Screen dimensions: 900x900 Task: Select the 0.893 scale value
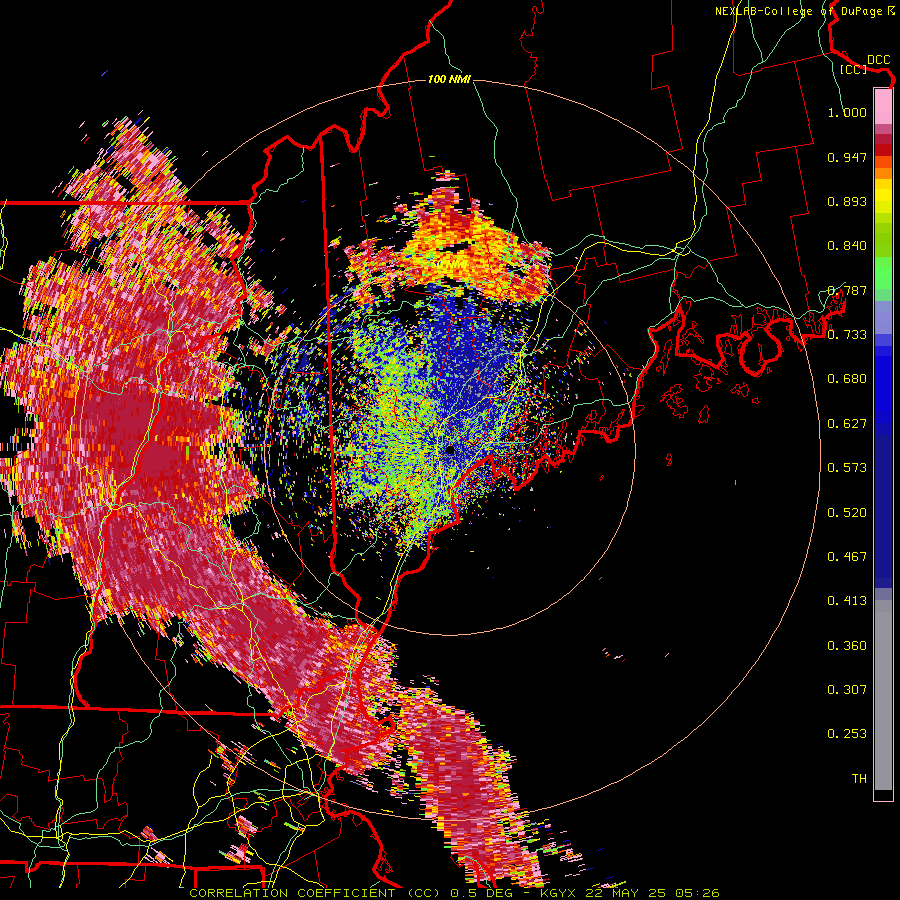coord(847,201)
